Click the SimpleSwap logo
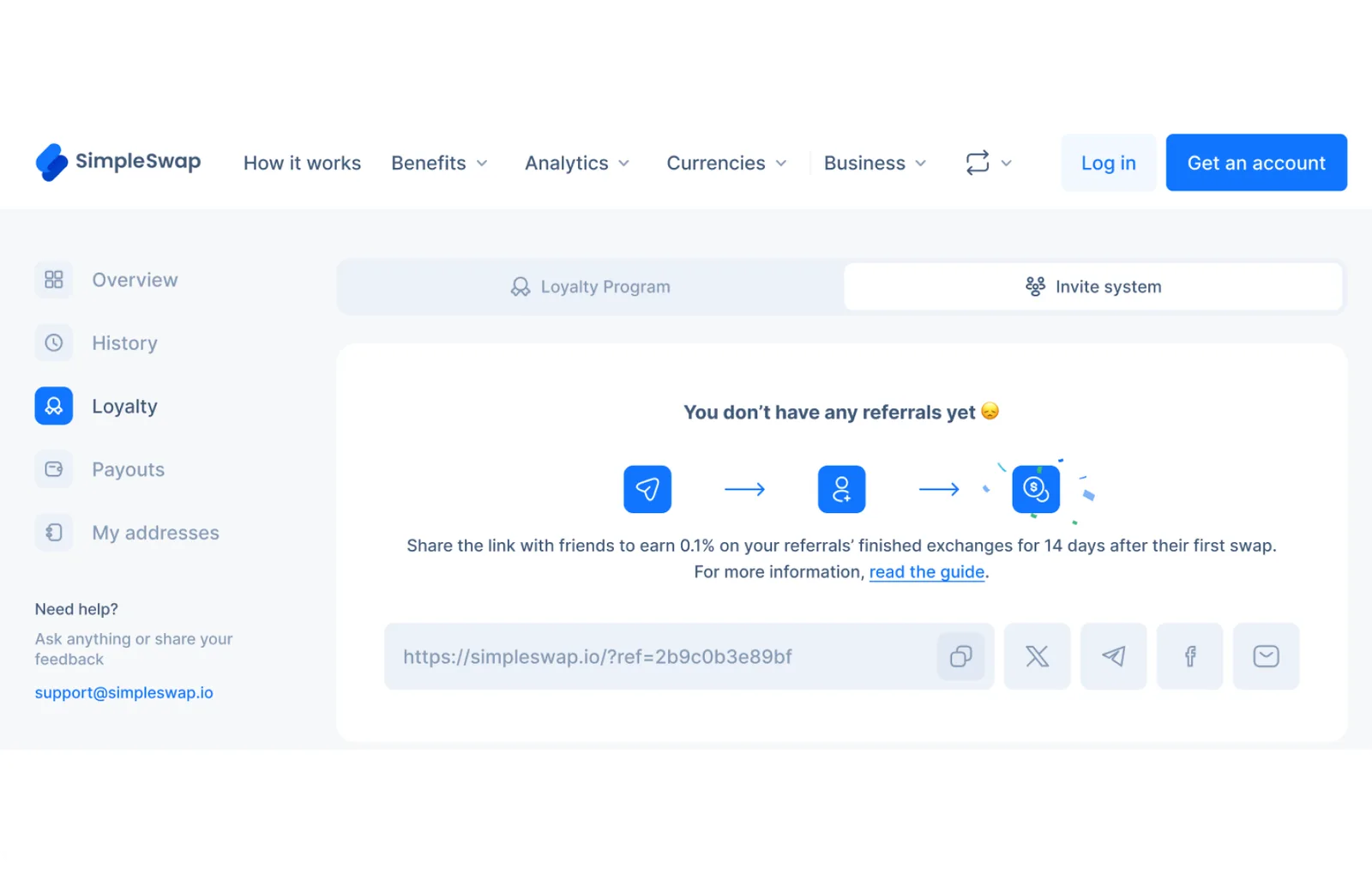The image size is (1372, 875). (118, 162)
